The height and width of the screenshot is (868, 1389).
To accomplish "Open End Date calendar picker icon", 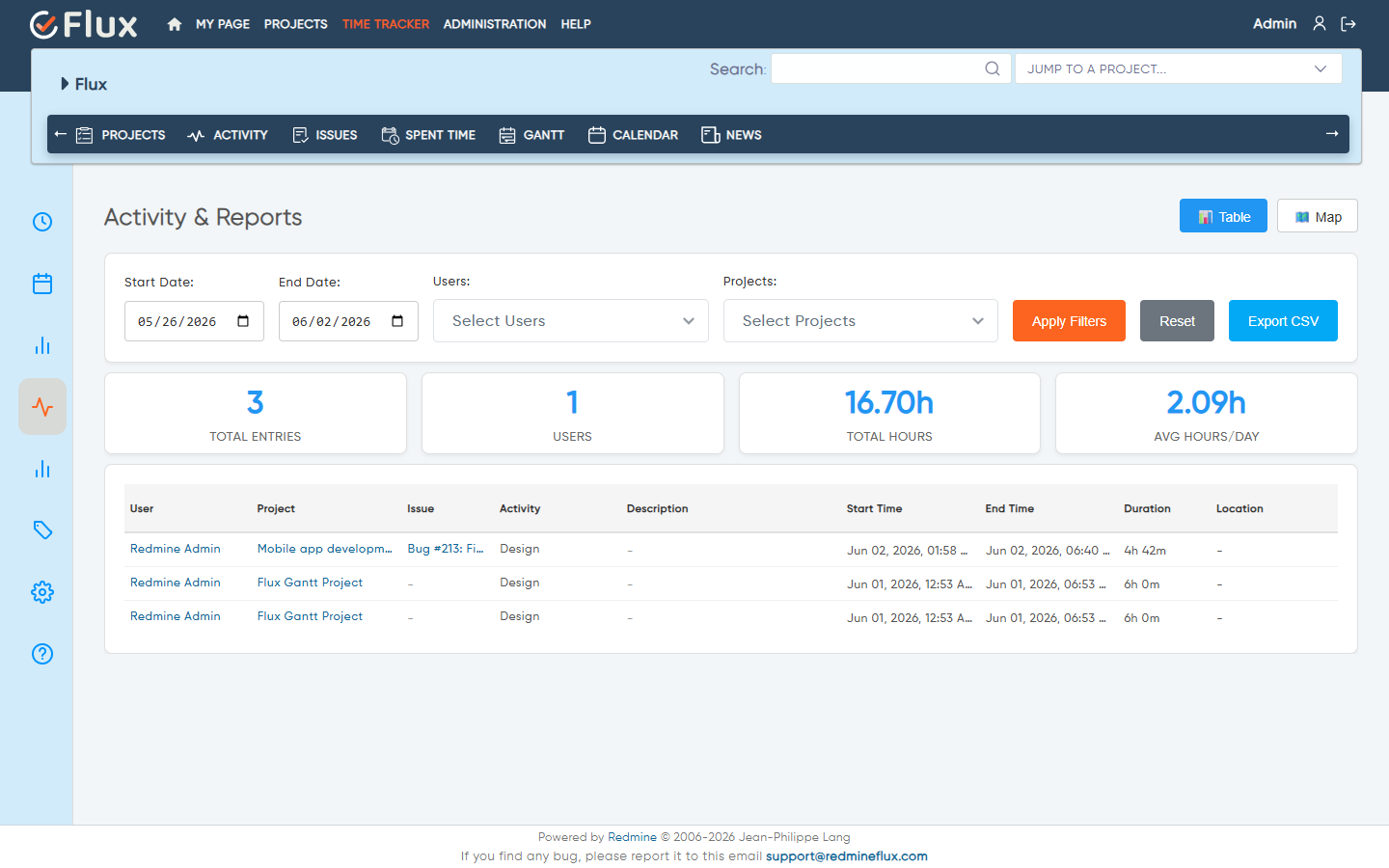I will coord(397,321).
